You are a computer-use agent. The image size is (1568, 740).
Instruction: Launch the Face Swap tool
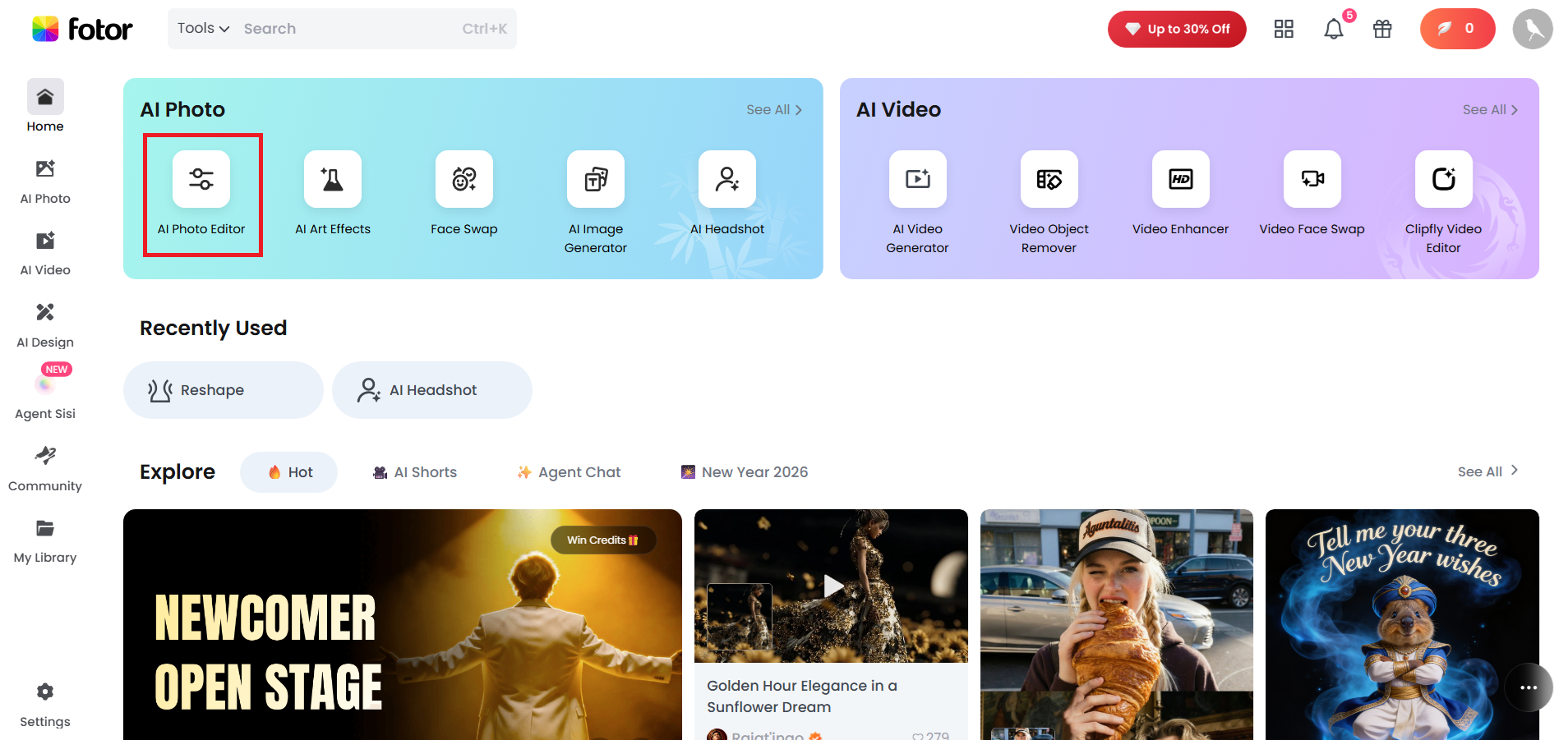tap(463, 195)
